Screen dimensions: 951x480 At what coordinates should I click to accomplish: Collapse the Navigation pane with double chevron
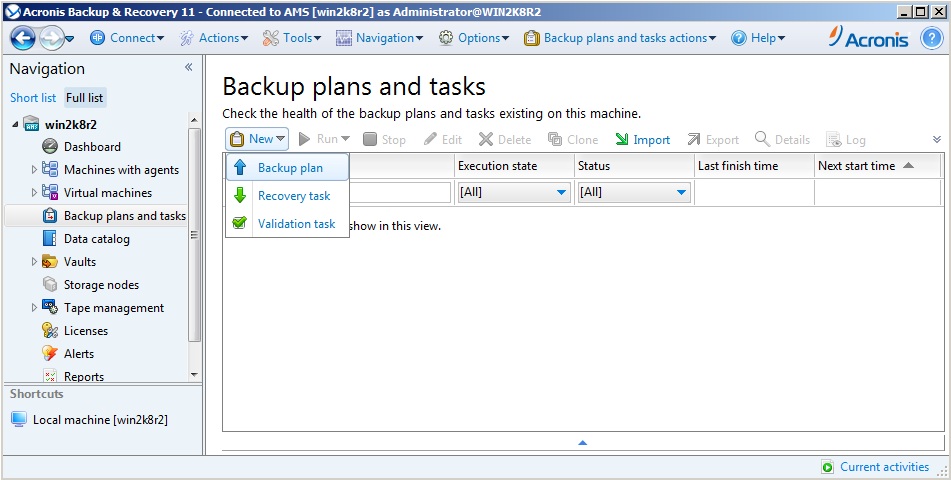pos(189,67)
